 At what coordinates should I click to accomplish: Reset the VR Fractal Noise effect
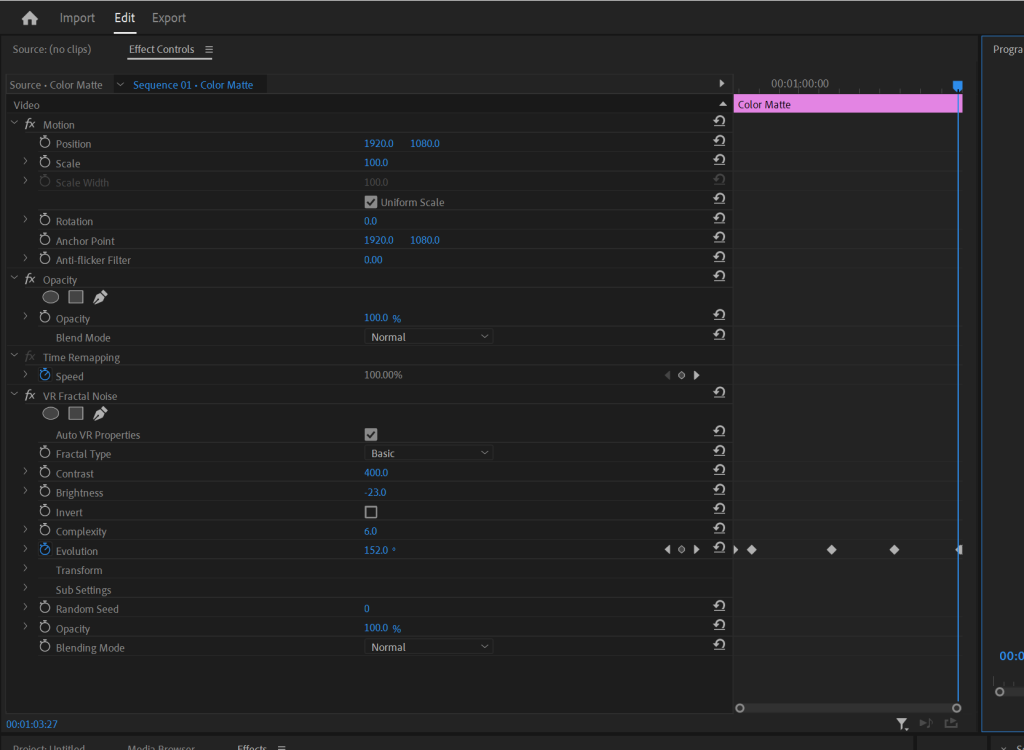pyautogui.click(x=719, y=392)
